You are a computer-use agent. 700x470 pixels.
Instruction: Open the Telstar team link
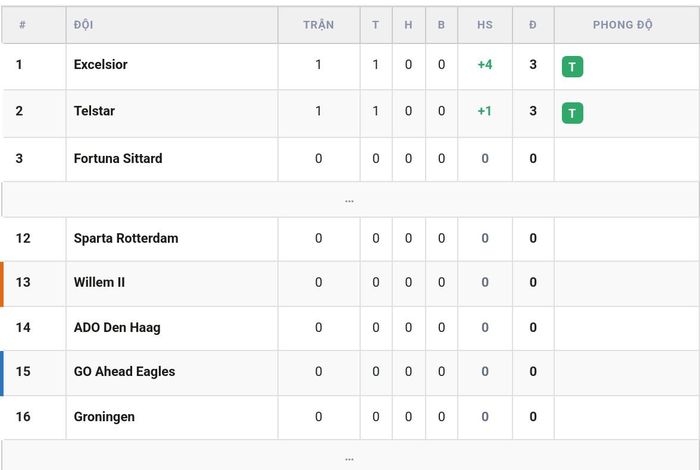(x=94, y=111)
